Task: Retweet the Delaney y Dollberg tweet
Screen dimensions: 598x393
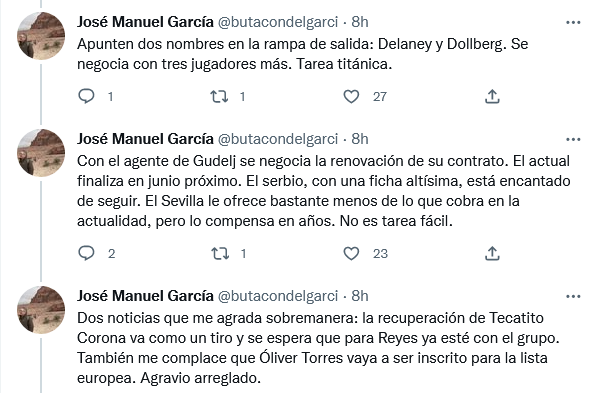Action: click(220, 96)
